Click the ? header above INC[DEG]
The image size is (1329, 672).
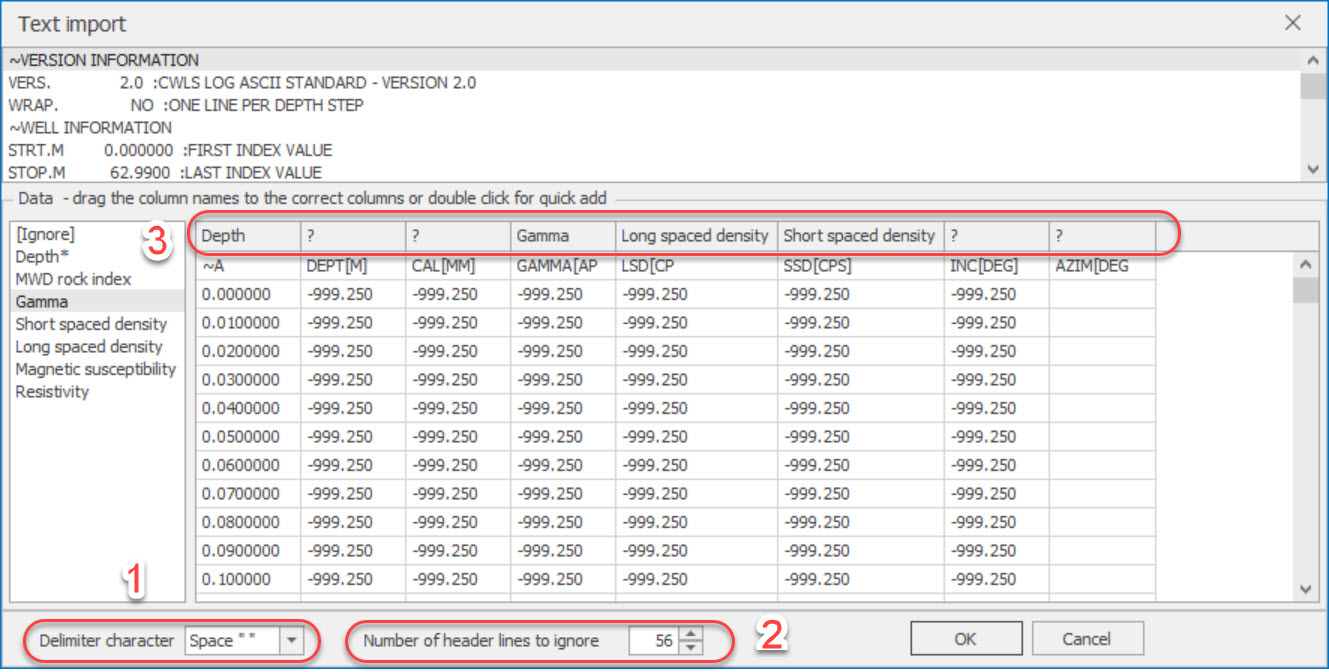[996, 236]
